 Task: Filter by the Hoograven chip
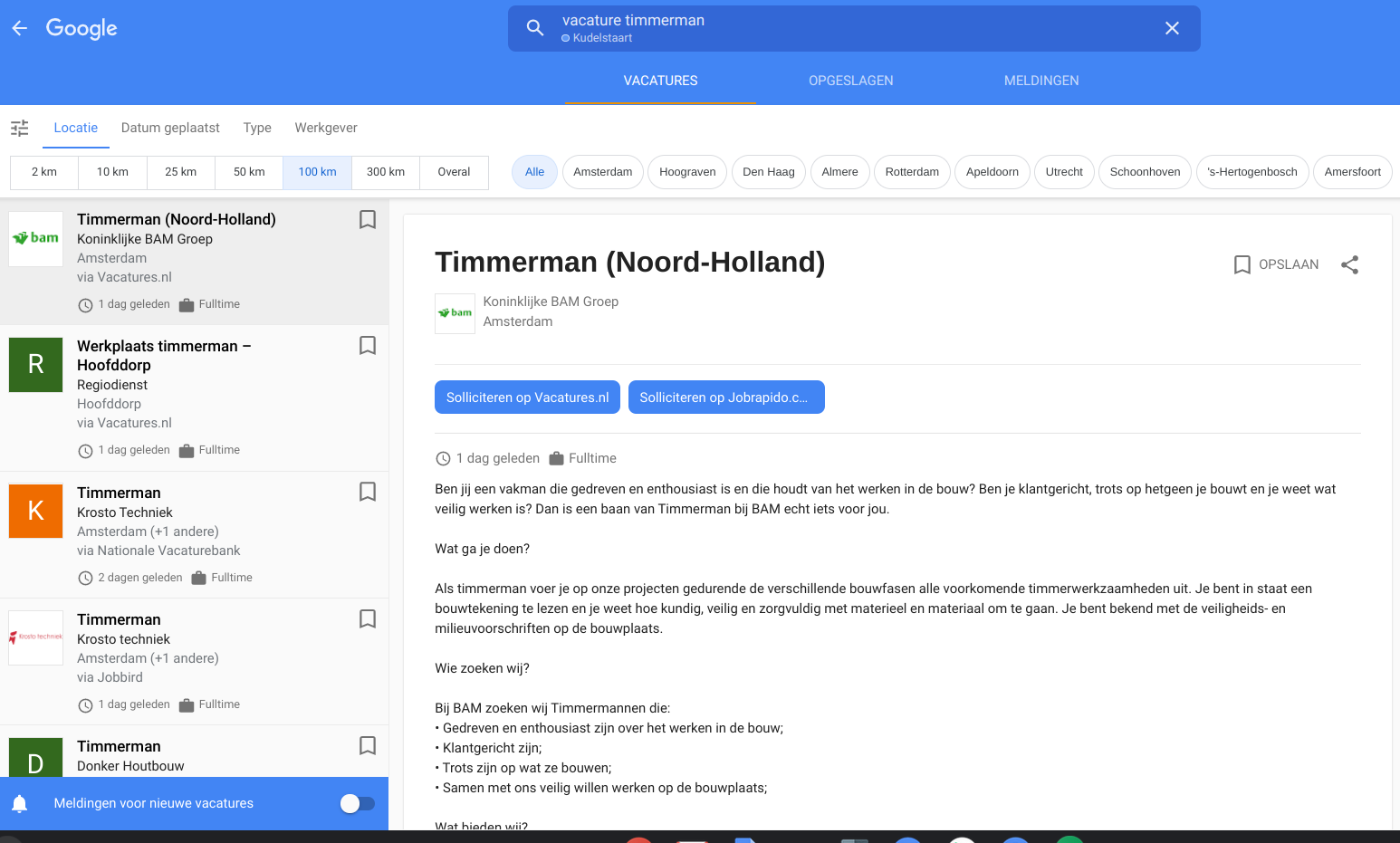pos(687,172)
